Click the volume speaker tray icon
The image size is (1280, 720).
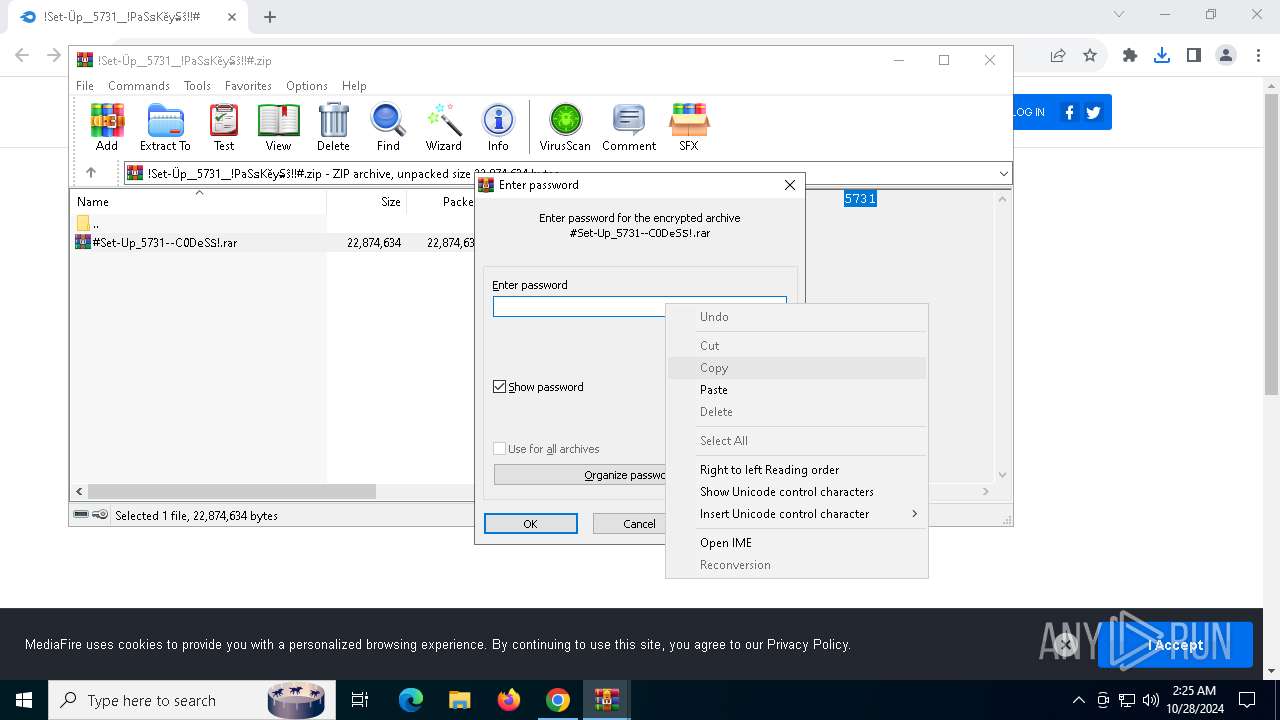1151,700
